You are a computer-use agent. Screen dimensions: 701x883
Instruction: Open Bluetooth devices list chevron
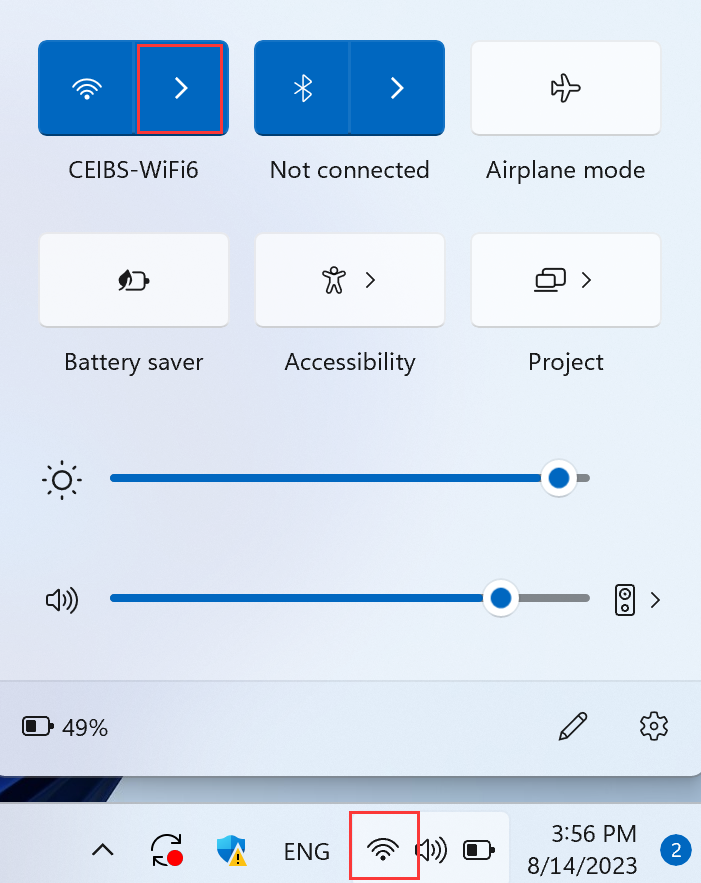coord(397,88)
